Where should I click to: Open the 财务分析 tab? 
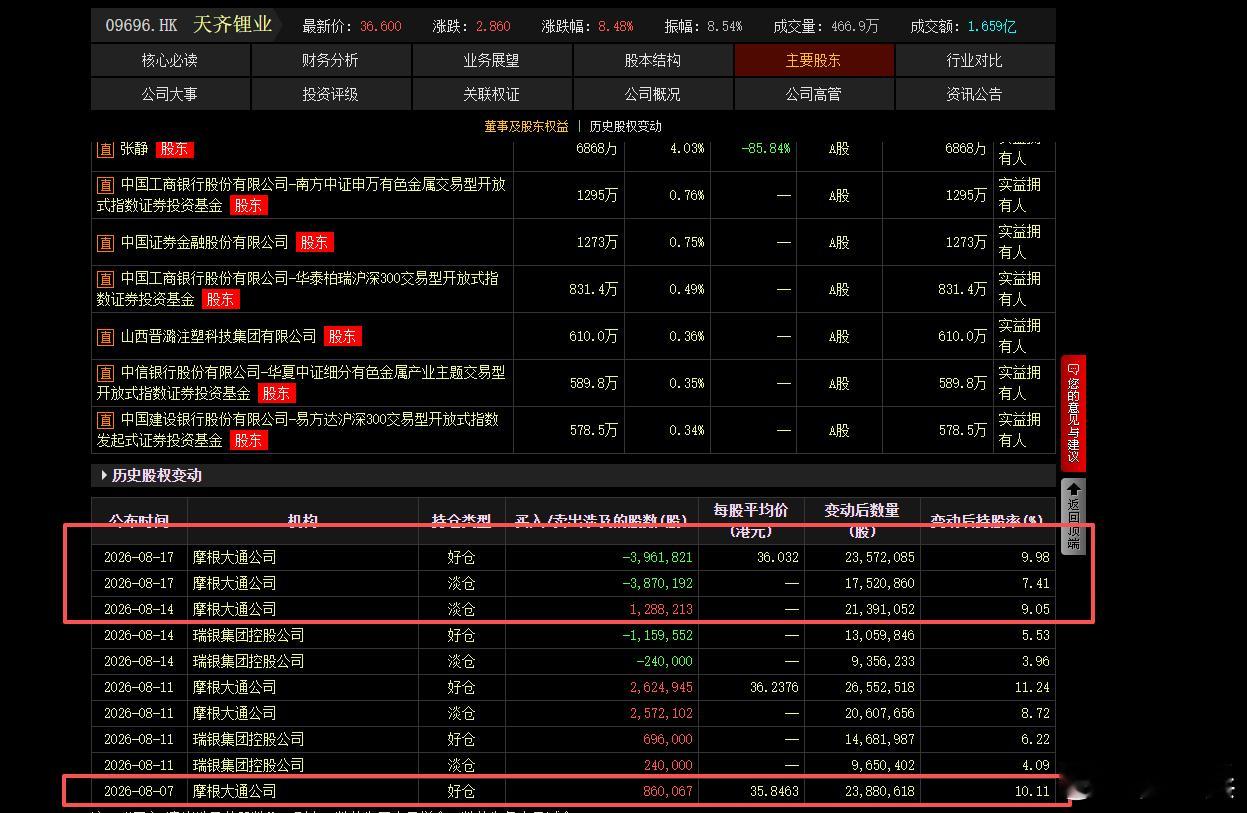point(330,60)
